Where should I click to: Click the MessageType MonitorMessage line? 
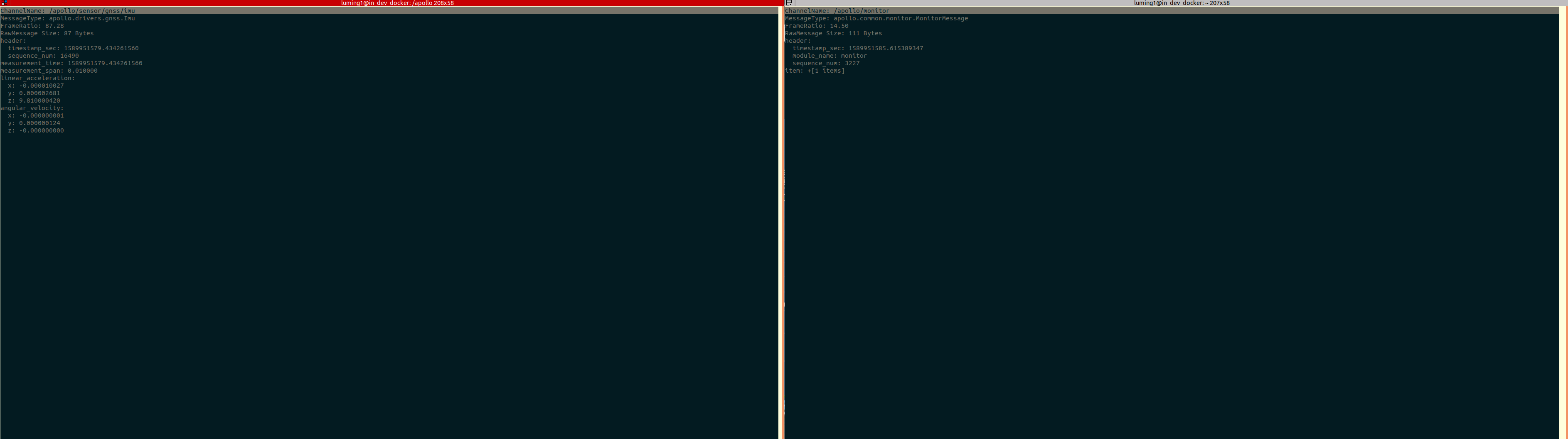click(x=876, y=18)
